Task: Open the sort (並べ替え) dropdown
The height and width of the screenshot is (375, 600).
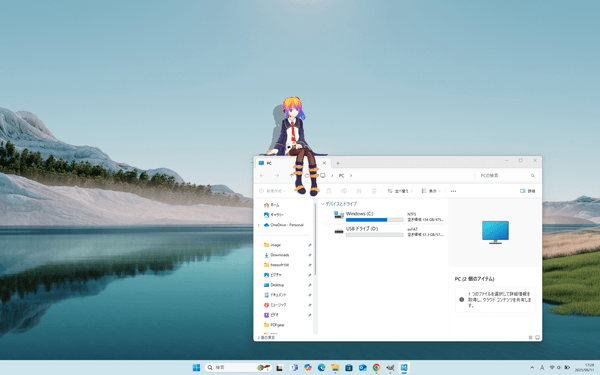Action: click(400, 191)
